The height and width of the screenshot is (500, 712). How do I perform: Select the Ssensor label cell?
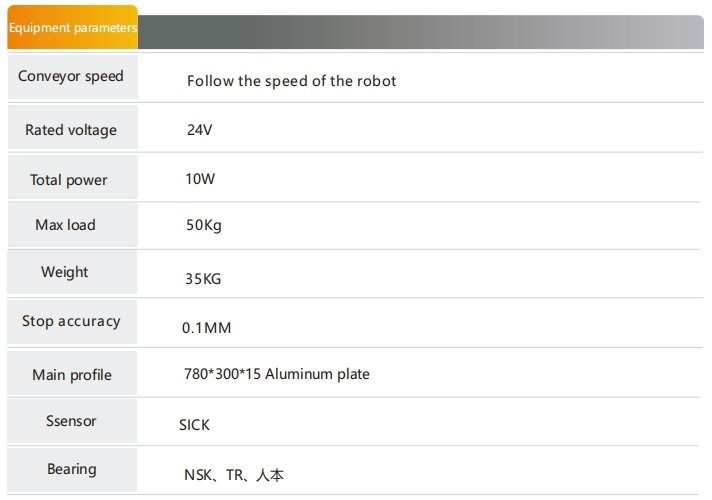click(x=72, y=421)
